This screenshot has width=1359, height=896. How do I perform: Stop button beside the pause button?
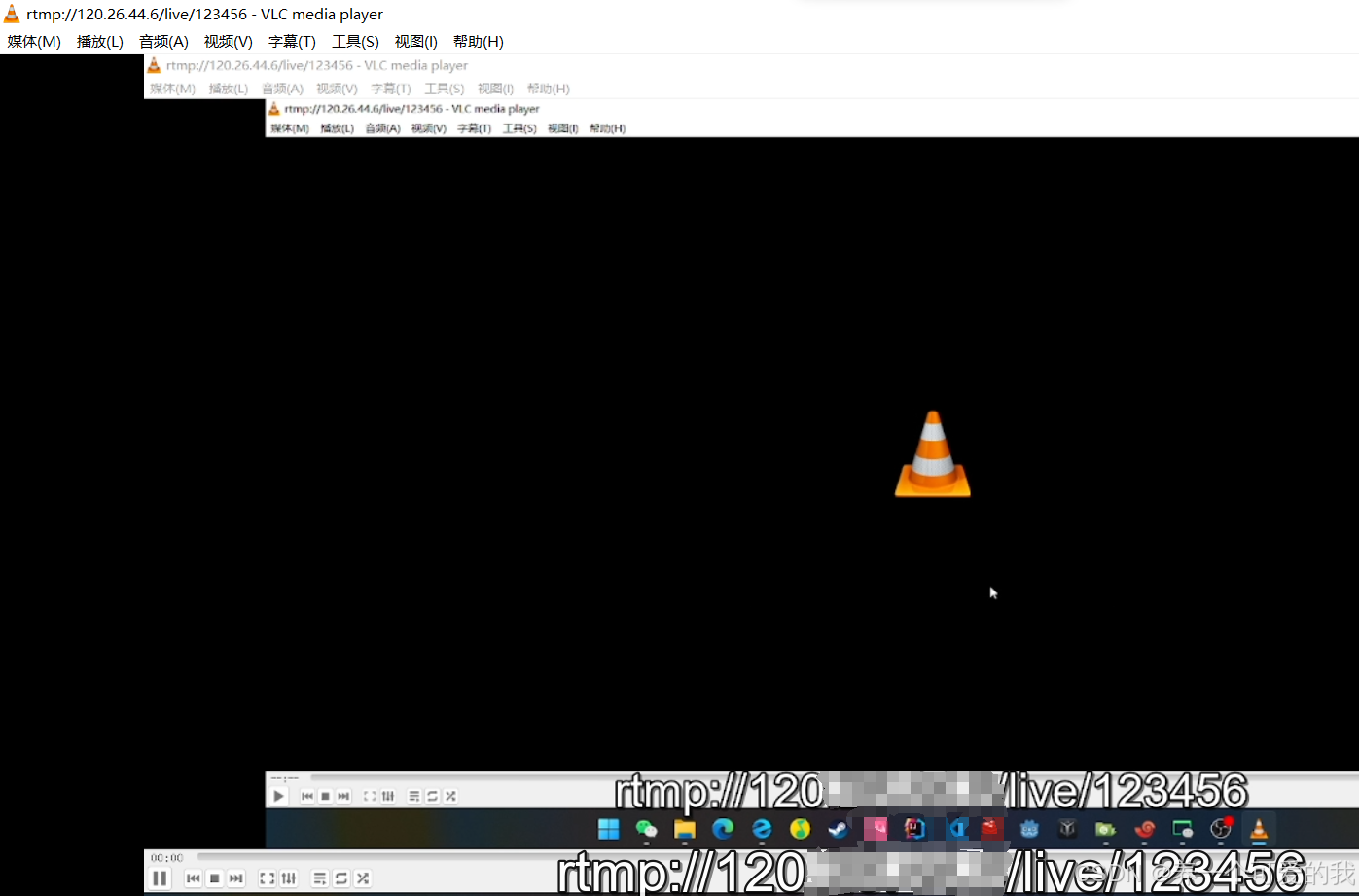point(215,878)
